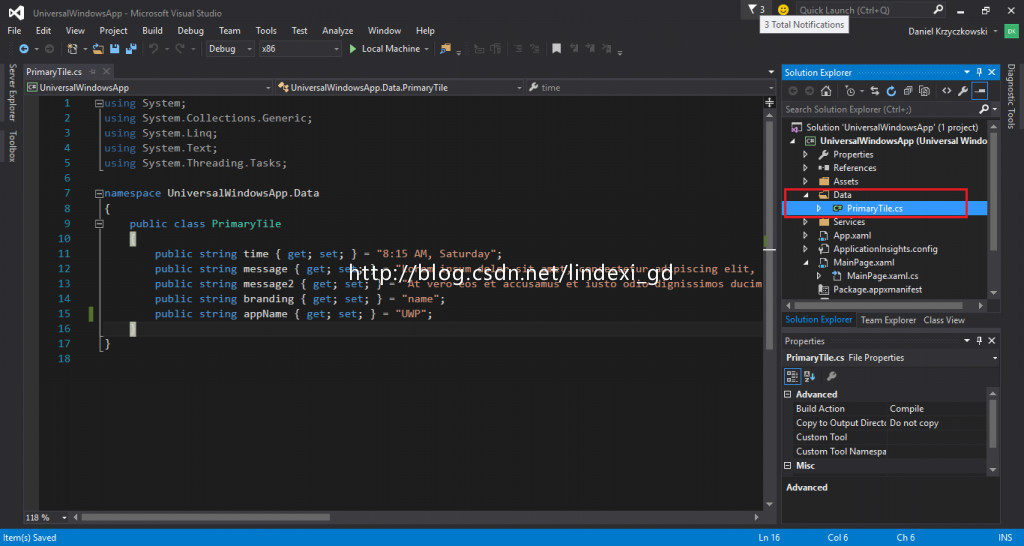Click the Redo arrow in the toolbar
Image resolution: width=1024 pixels, height=546 pixels.
179,49
